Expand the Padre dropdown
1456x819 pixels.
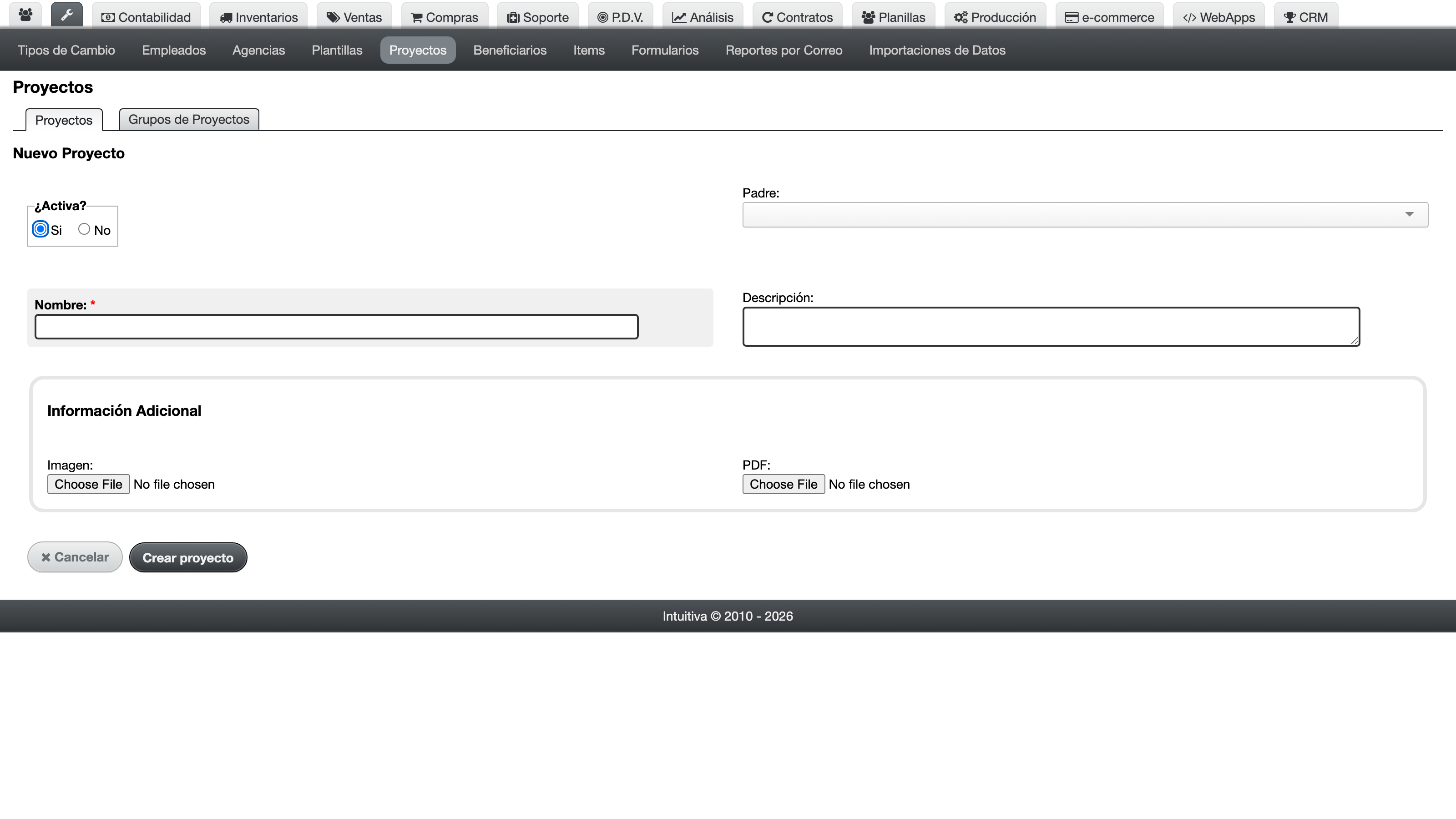tap(1085, 215)
